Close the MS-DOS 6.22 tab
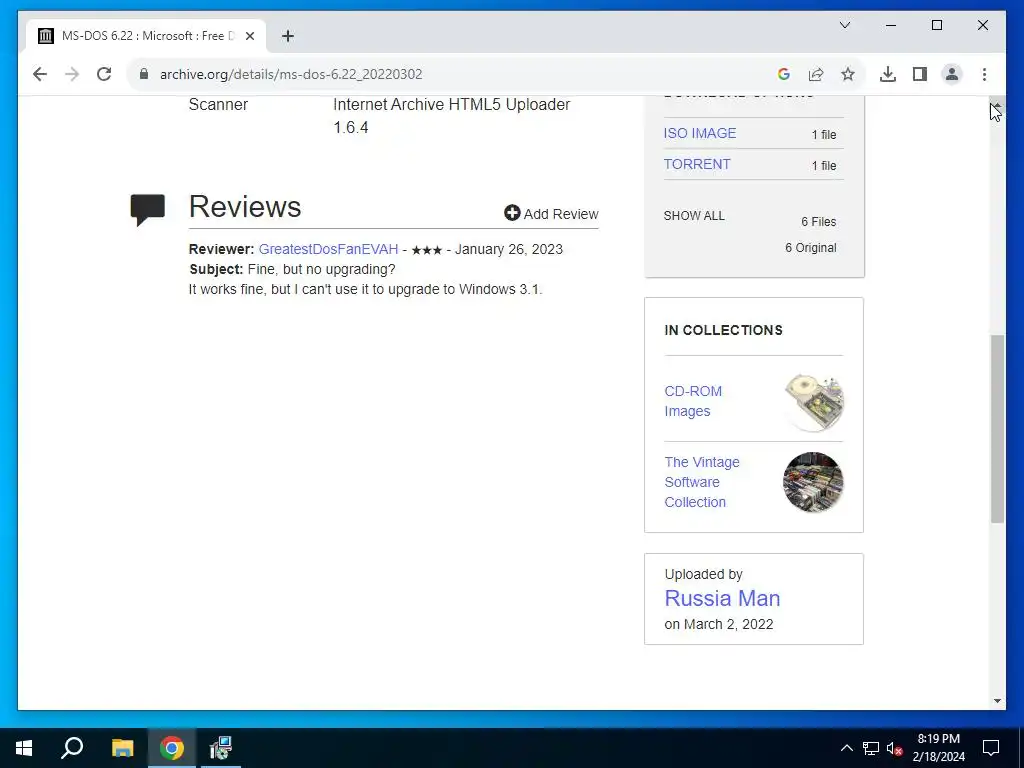The width and height of the screenshot is (1024, 768). pyautogui.click(x=249, y=36)
